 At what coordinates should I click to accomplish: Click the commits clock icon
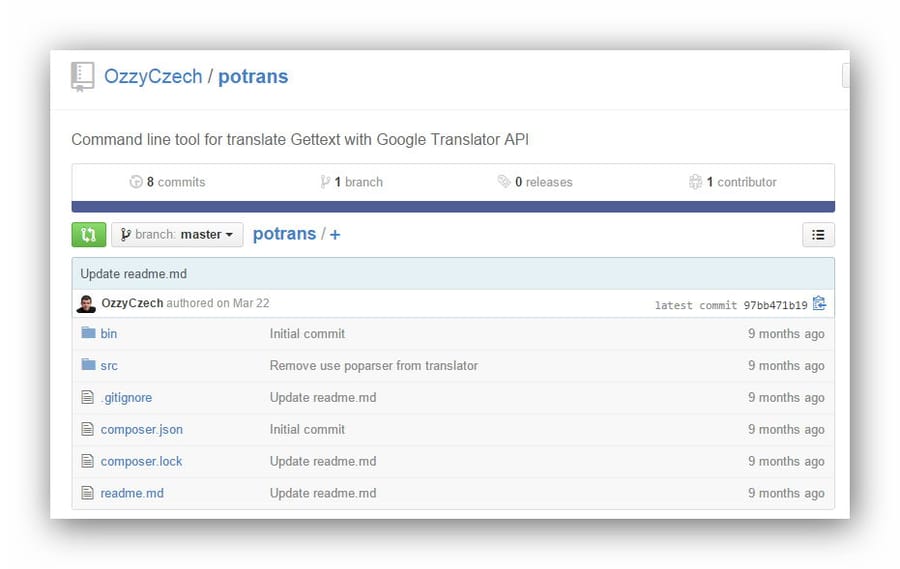(x=136, y=182)
